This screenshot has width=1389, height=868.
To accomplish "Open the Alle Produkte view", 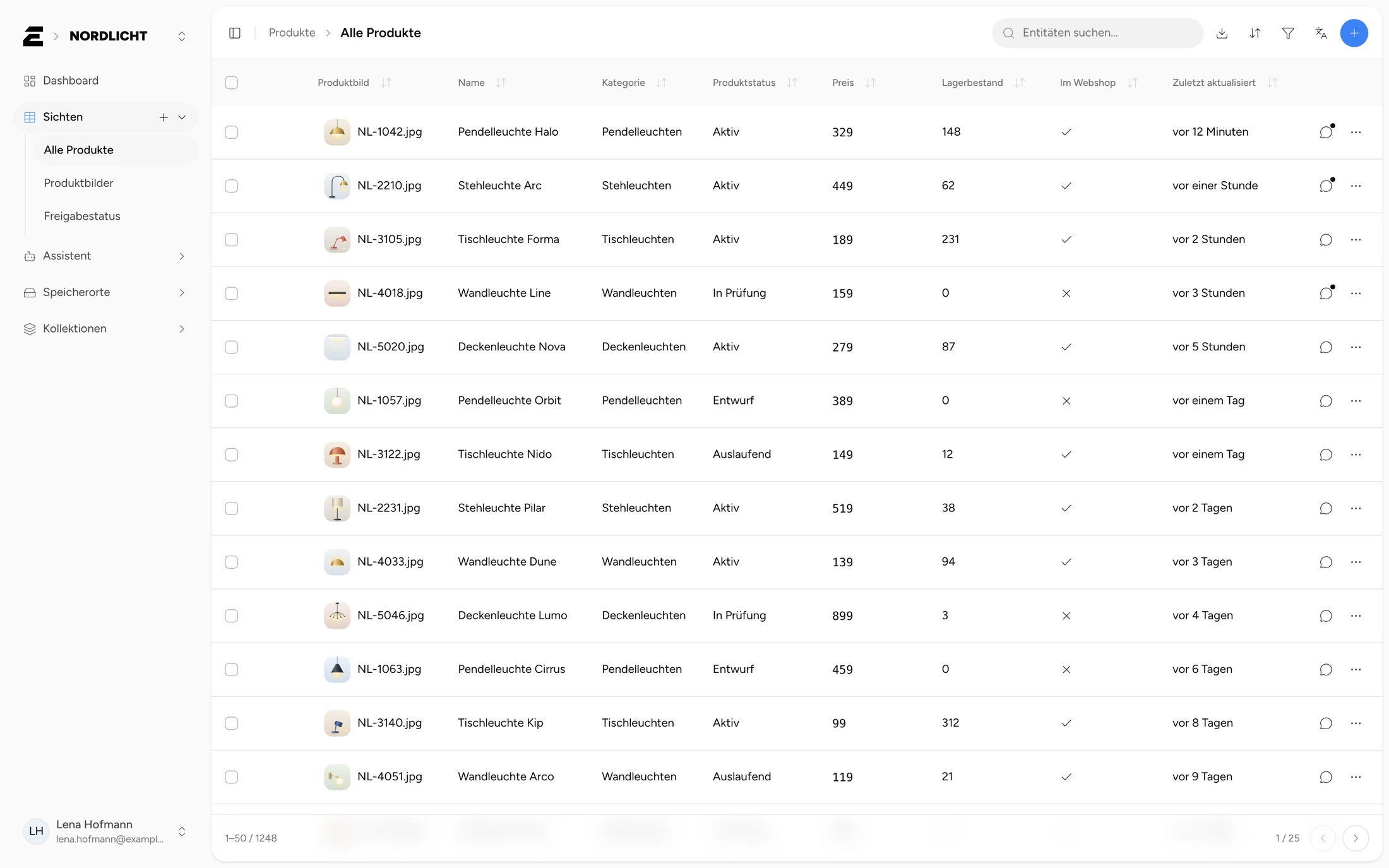I will tap(115, 150).
